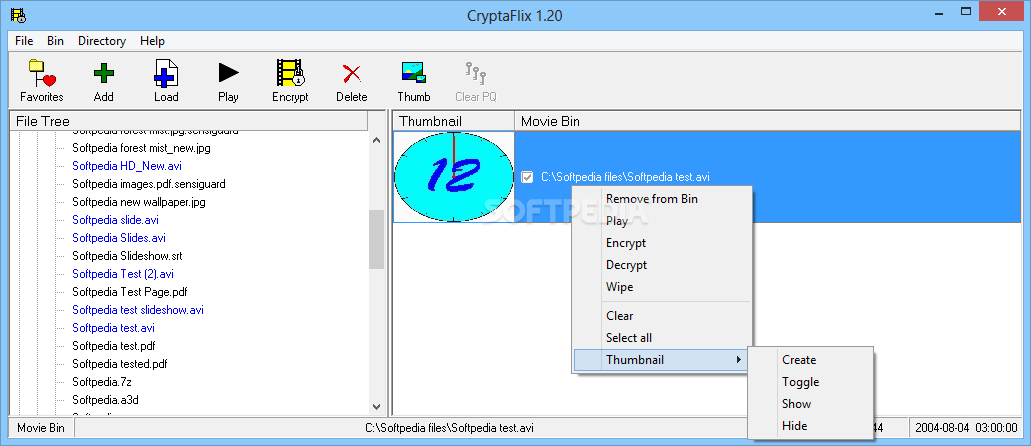This screenshot has height=446, width=1031.
Task: Select Softpedia test.avi in tree
Action: click(x=114, y=328)
